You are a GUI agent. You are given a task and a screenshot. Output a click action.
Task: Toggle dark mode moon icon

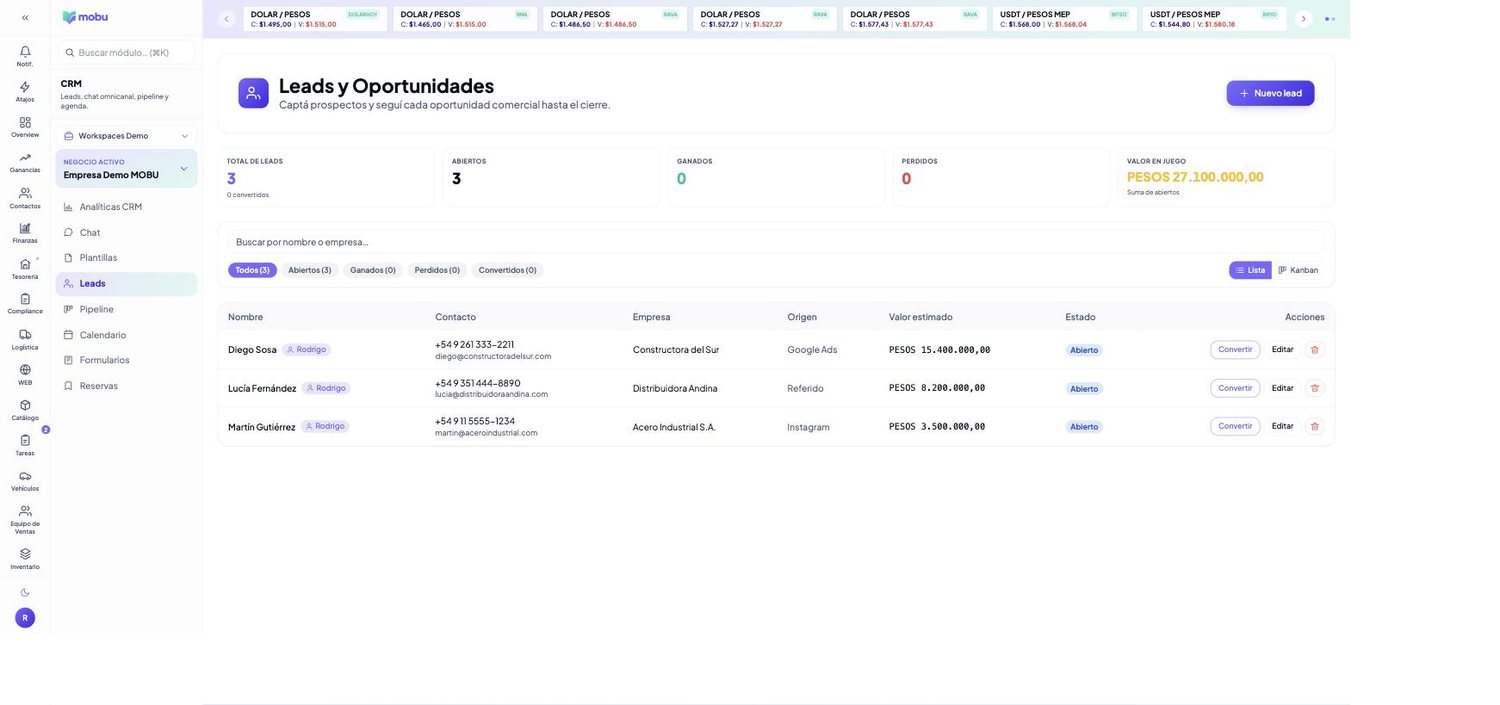coord(25,593)
